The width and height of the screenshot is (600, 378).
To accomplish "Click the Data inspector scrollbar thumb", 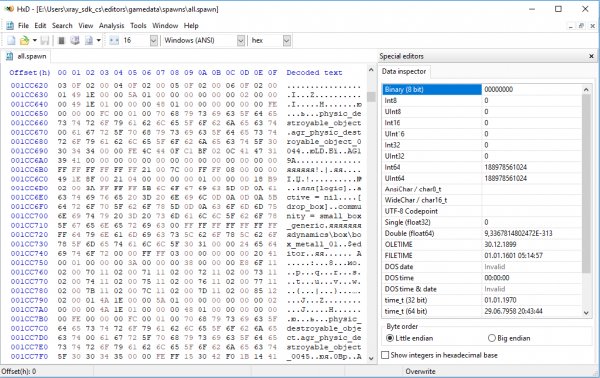I will (x=586, y=184).
